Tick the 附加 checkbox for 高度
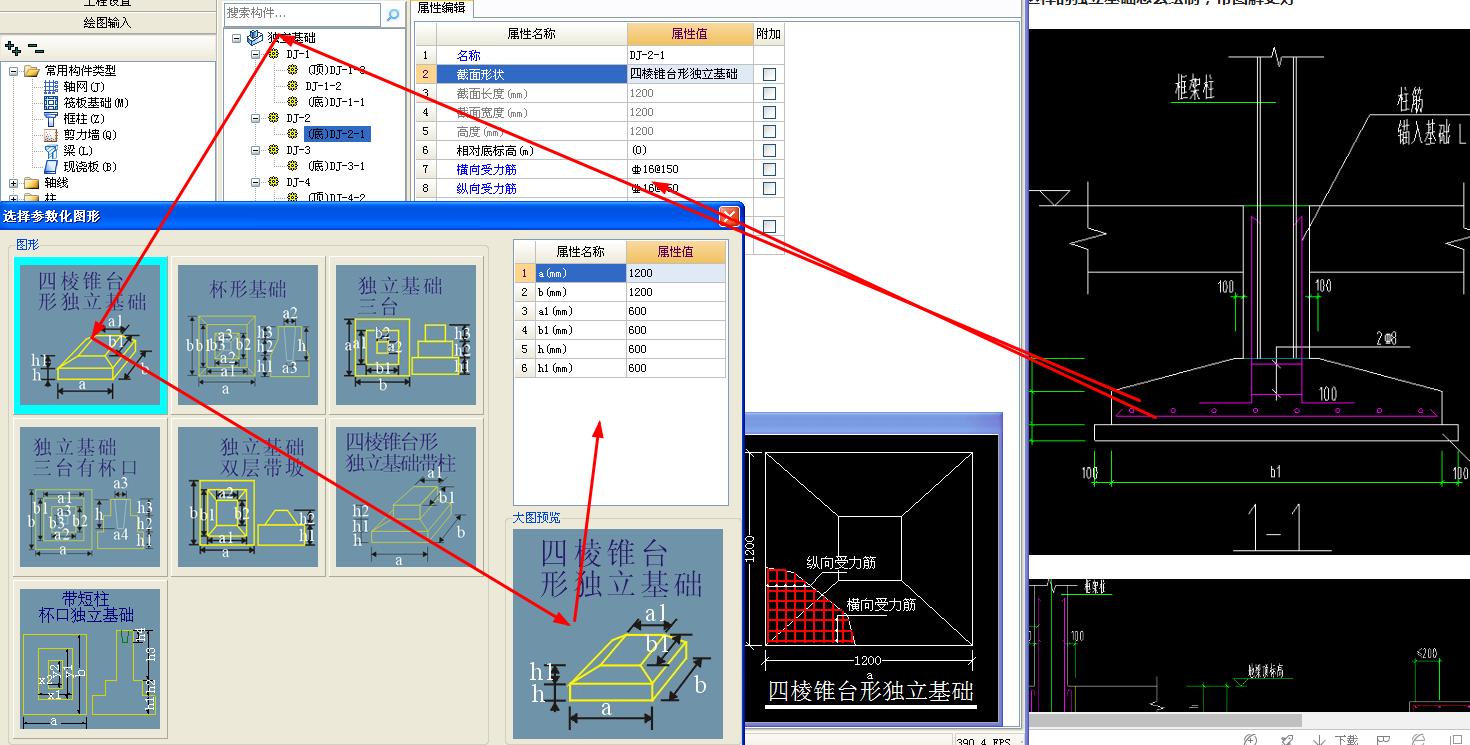The width and height of the screenshot is (1470, 745). (769, 131)
